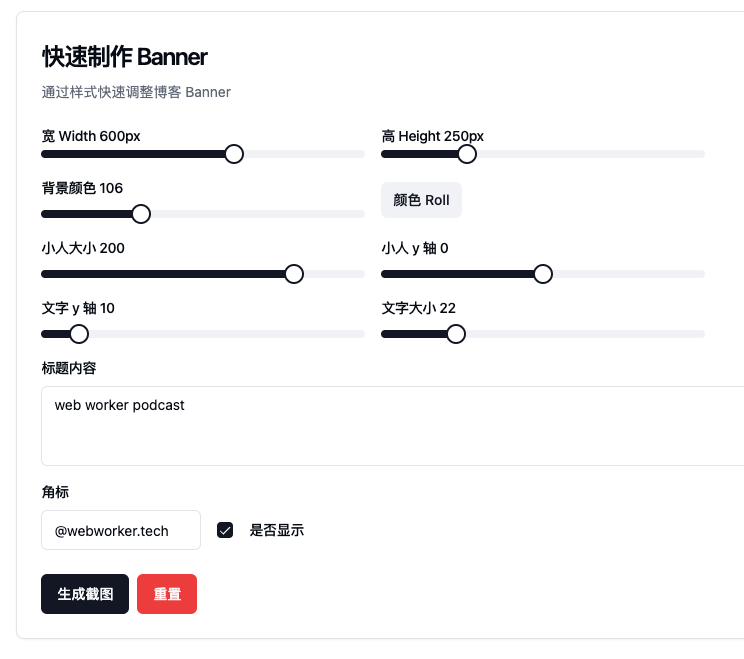Viewport: 744px width, 659px height.
Task: Click the 背景颜色 slider handle
Action: (x=141, y=214)
